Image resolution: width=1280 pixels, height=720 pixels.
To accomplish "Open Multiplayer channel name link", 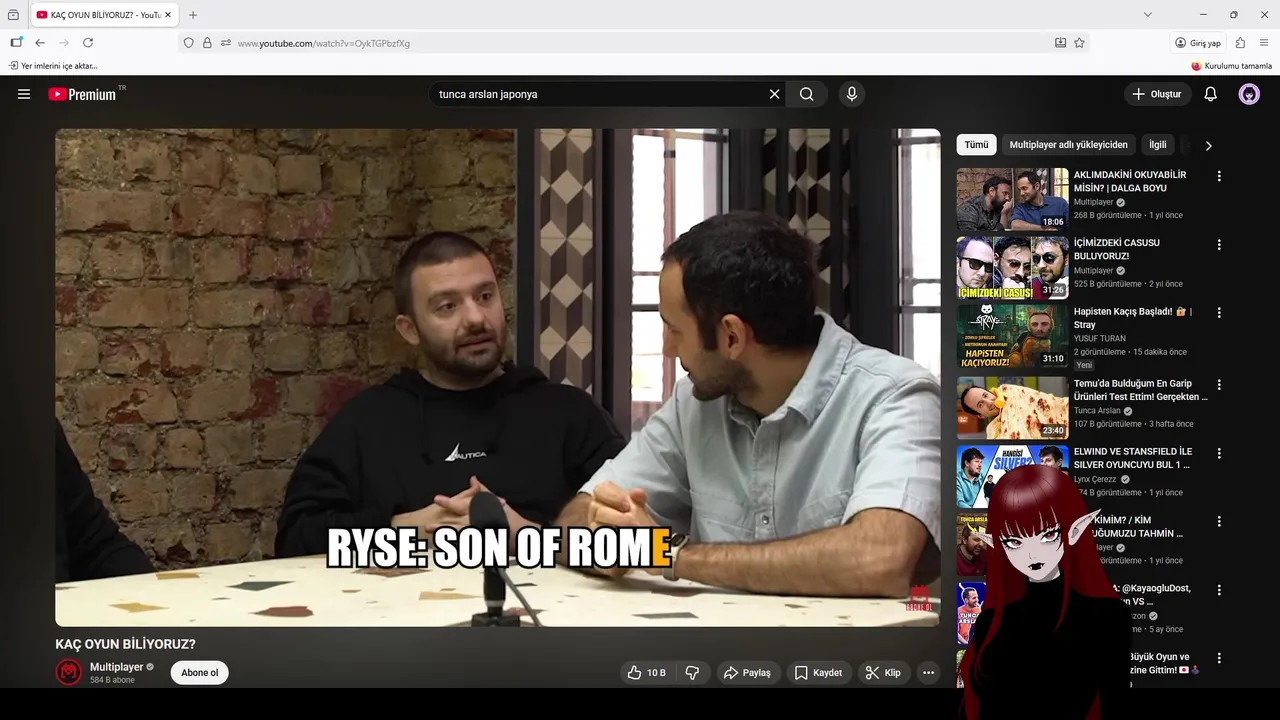I will click(117, 667).
